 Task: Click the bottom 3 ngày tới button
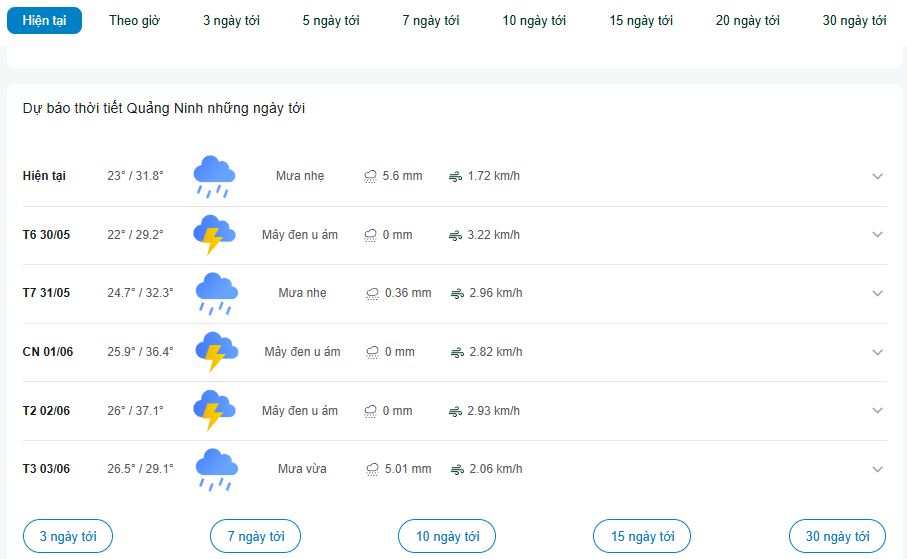68,536
